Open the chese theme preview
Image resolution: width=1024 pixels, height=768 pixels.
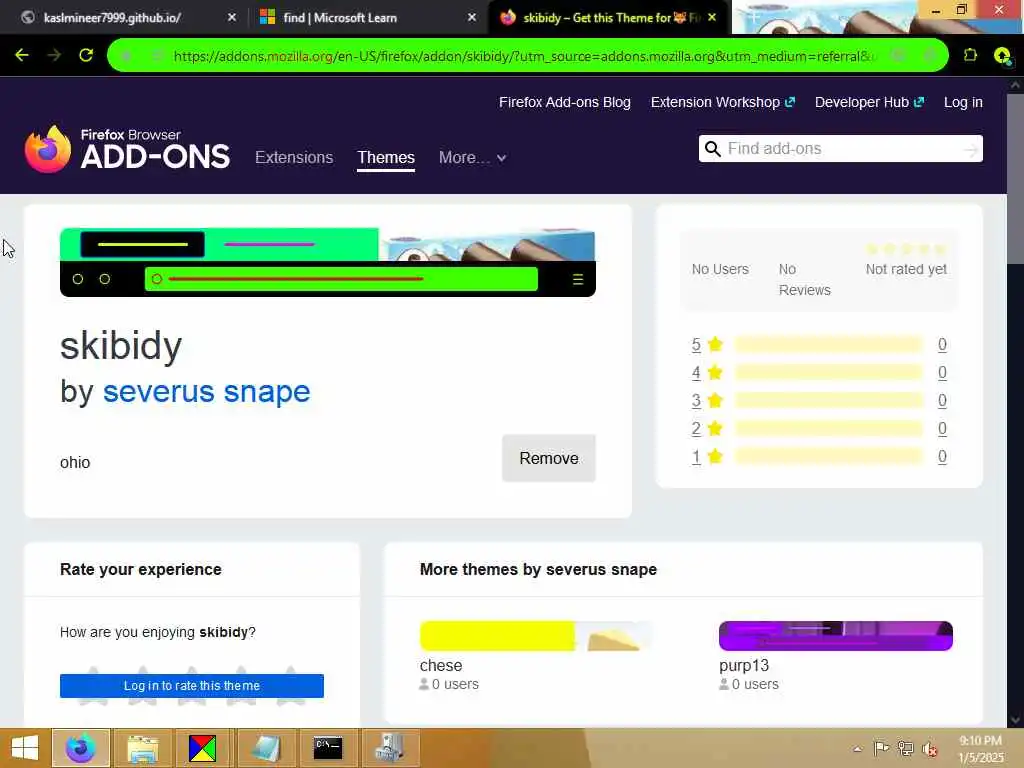coord(536,636)
